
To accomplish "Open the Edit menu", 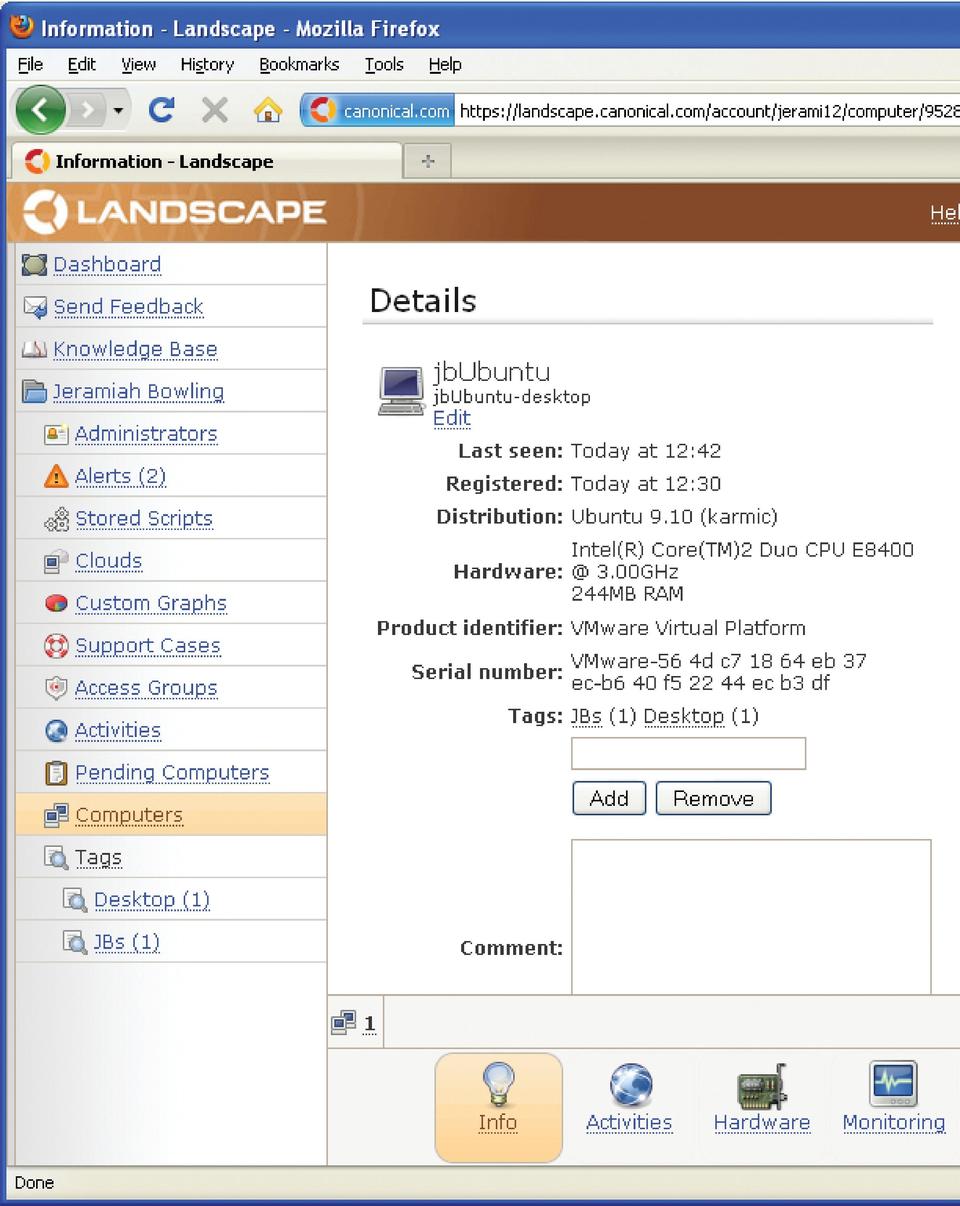I will point(82,64).
